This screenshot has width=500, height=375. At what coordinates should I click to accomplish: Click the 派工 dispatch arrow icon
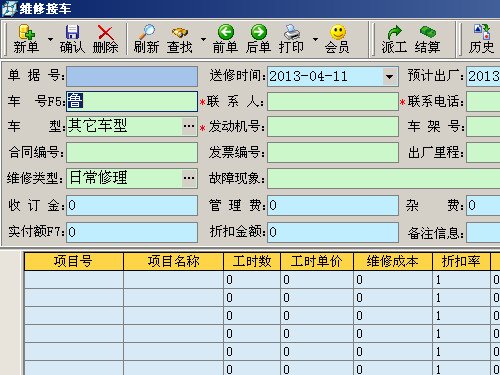point(394,39)
